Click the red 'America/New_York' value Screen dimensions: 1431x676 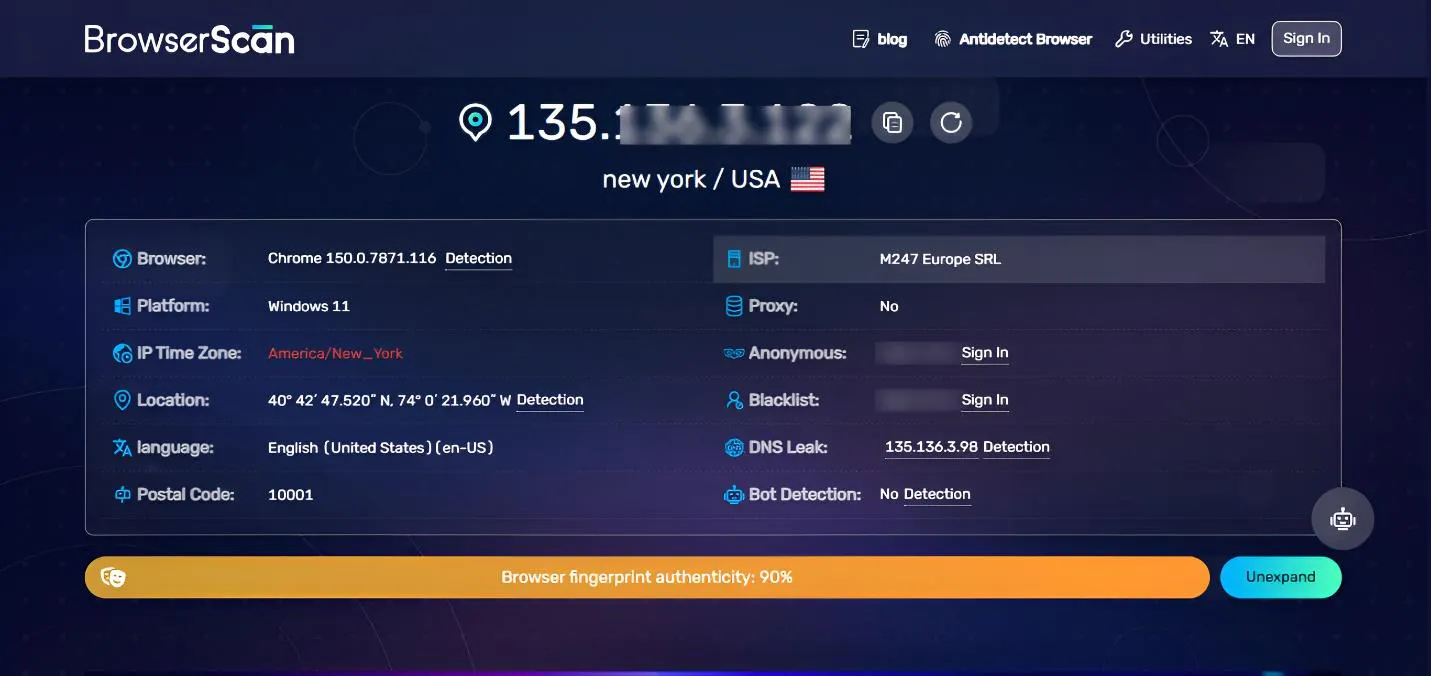[335, 353]
